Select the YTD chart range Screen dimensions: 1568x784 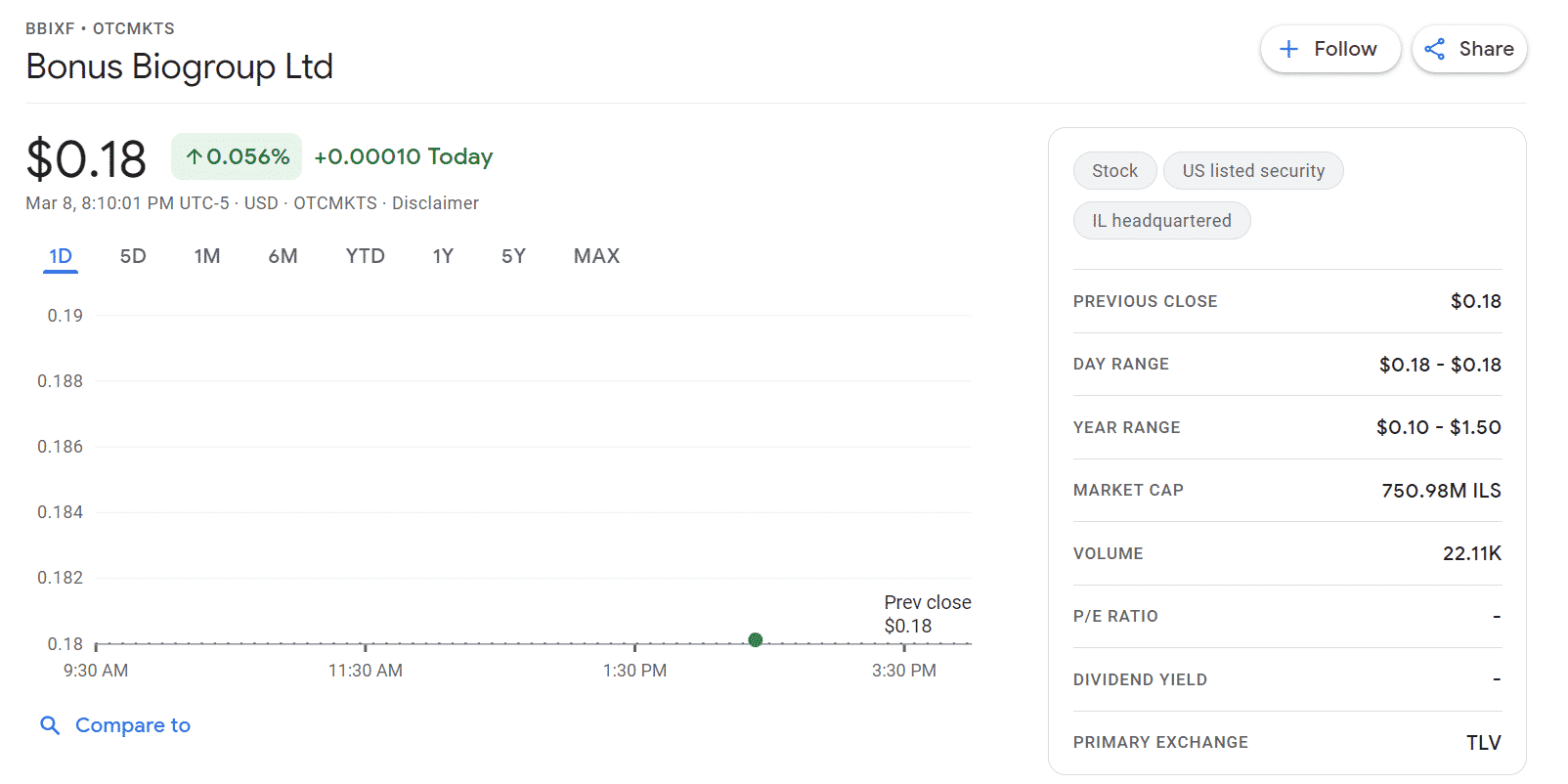[x=366, y=256]
